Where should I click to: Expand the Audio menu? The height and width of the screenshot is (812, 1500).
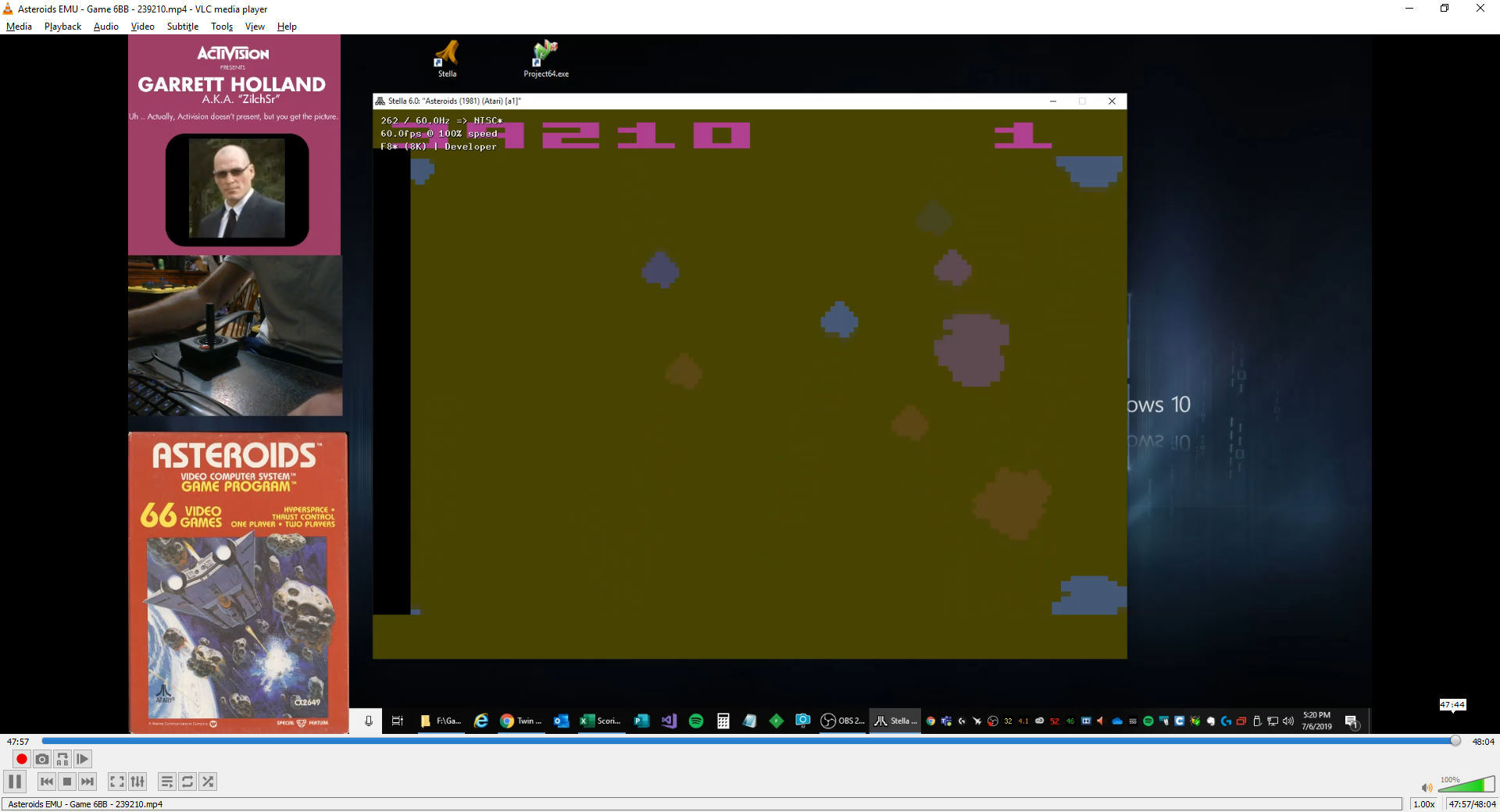point(105,27)
